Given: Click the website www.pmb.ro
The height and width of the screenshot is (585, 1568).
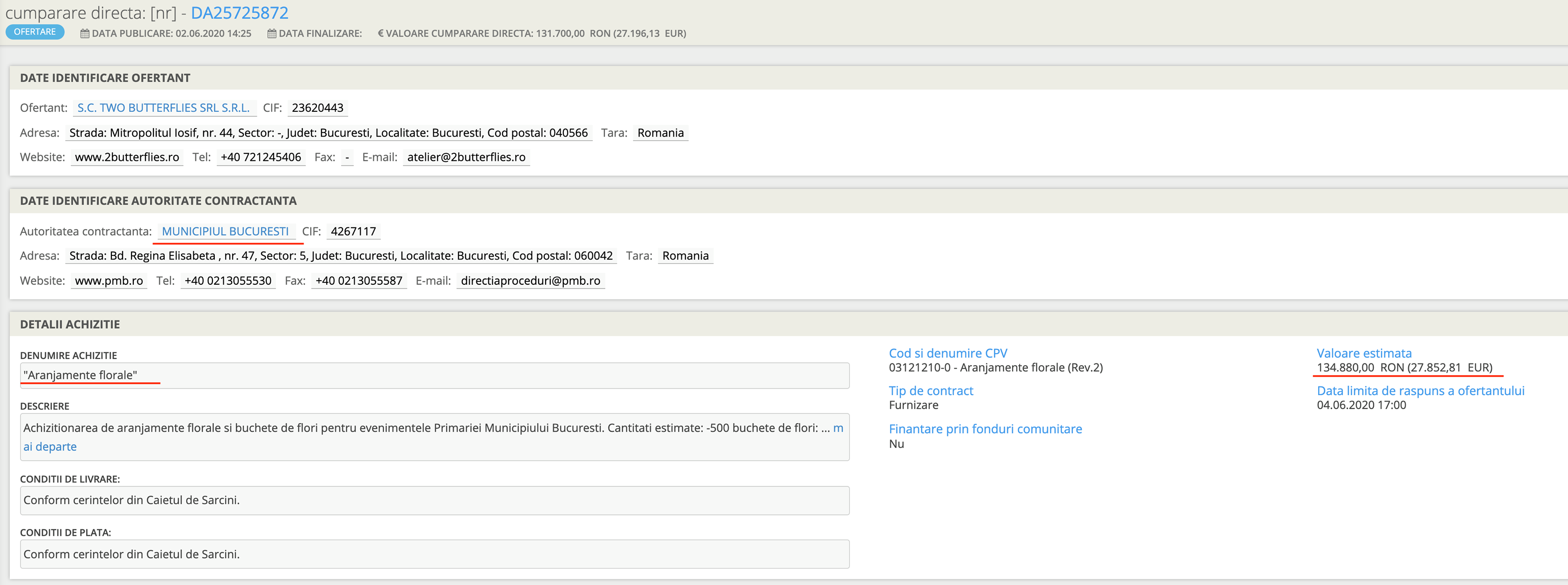Looking at the screenshot, I should tap(109, 280).
